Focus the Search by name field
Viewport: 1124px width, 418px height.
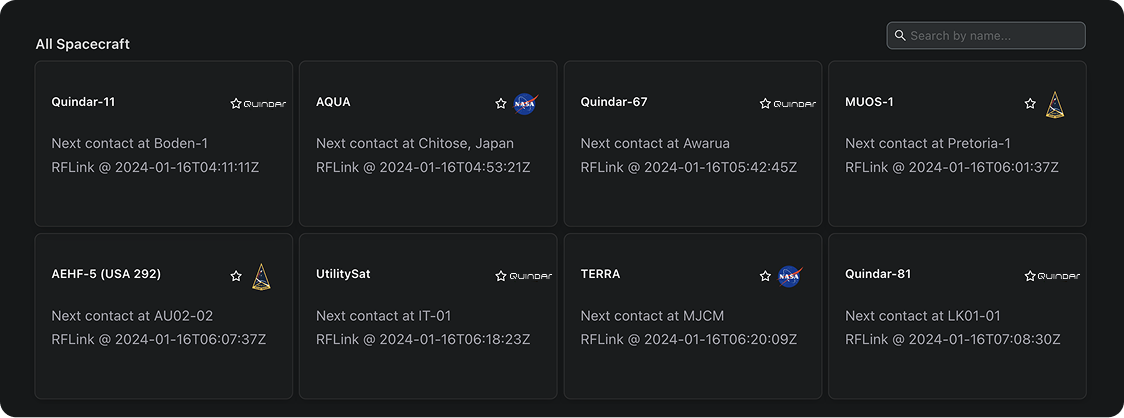click(994, 36)
